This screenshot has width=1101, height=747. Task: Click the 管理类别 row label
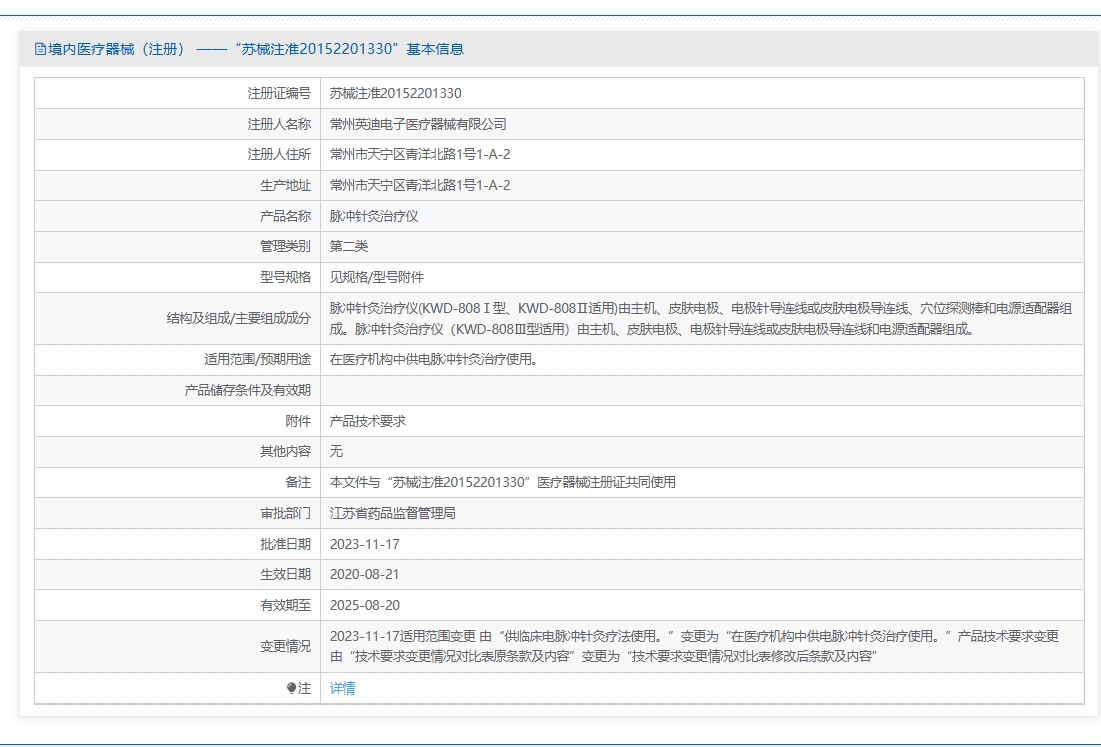coord(285,246)
